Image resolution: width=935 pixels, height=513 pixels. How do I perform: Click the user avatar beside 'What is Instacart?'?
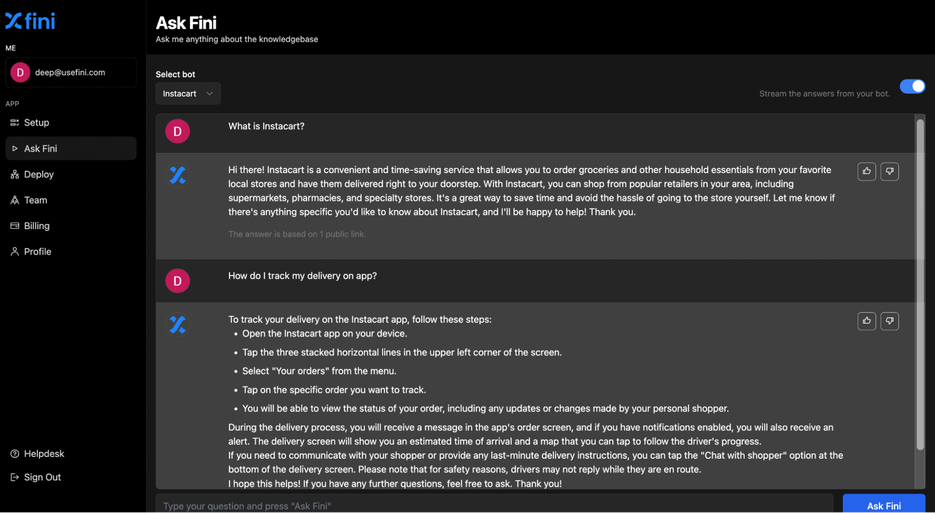click(178, 131)
